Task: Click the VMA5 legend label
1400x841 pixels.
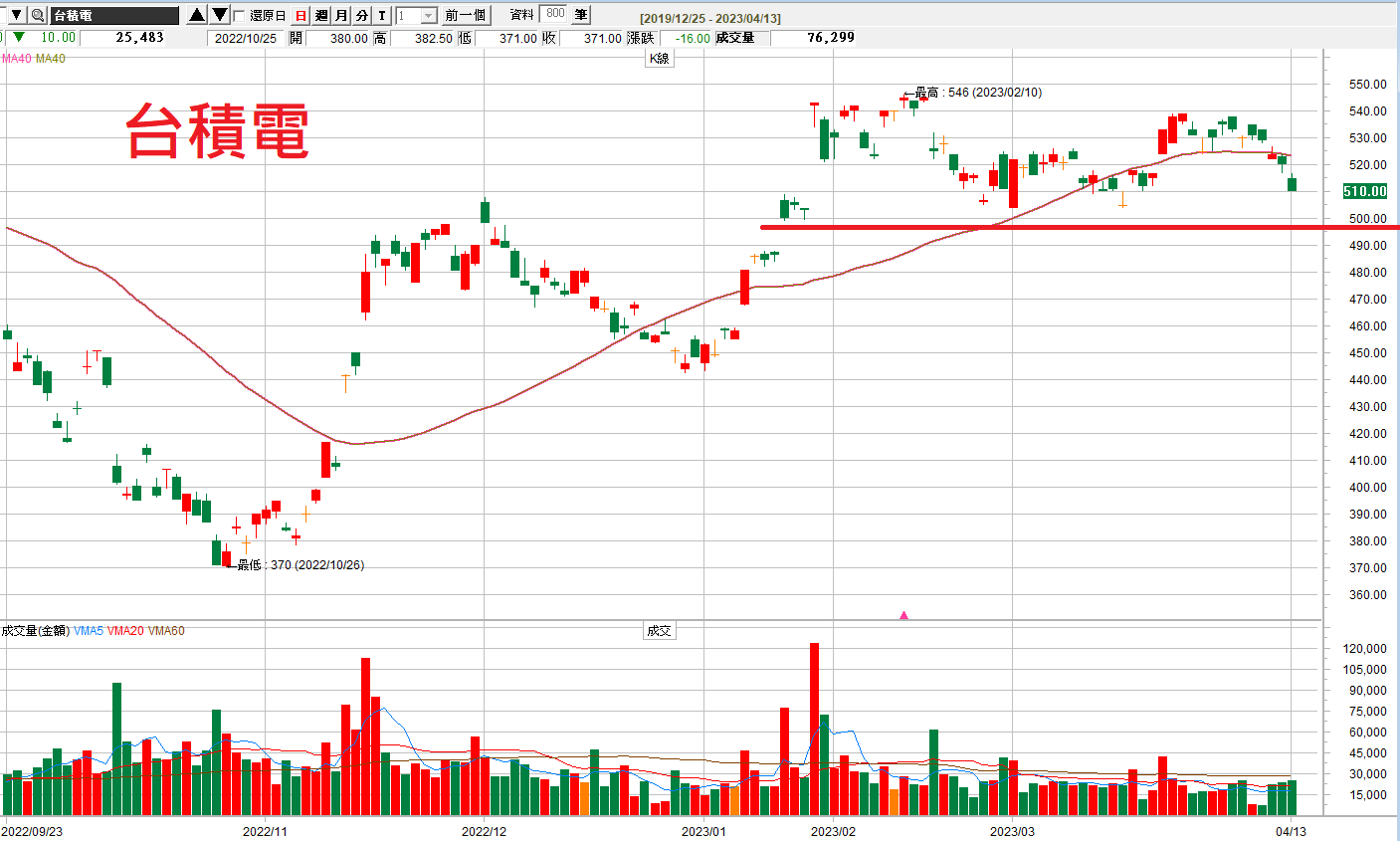Action: click(89, 631)
